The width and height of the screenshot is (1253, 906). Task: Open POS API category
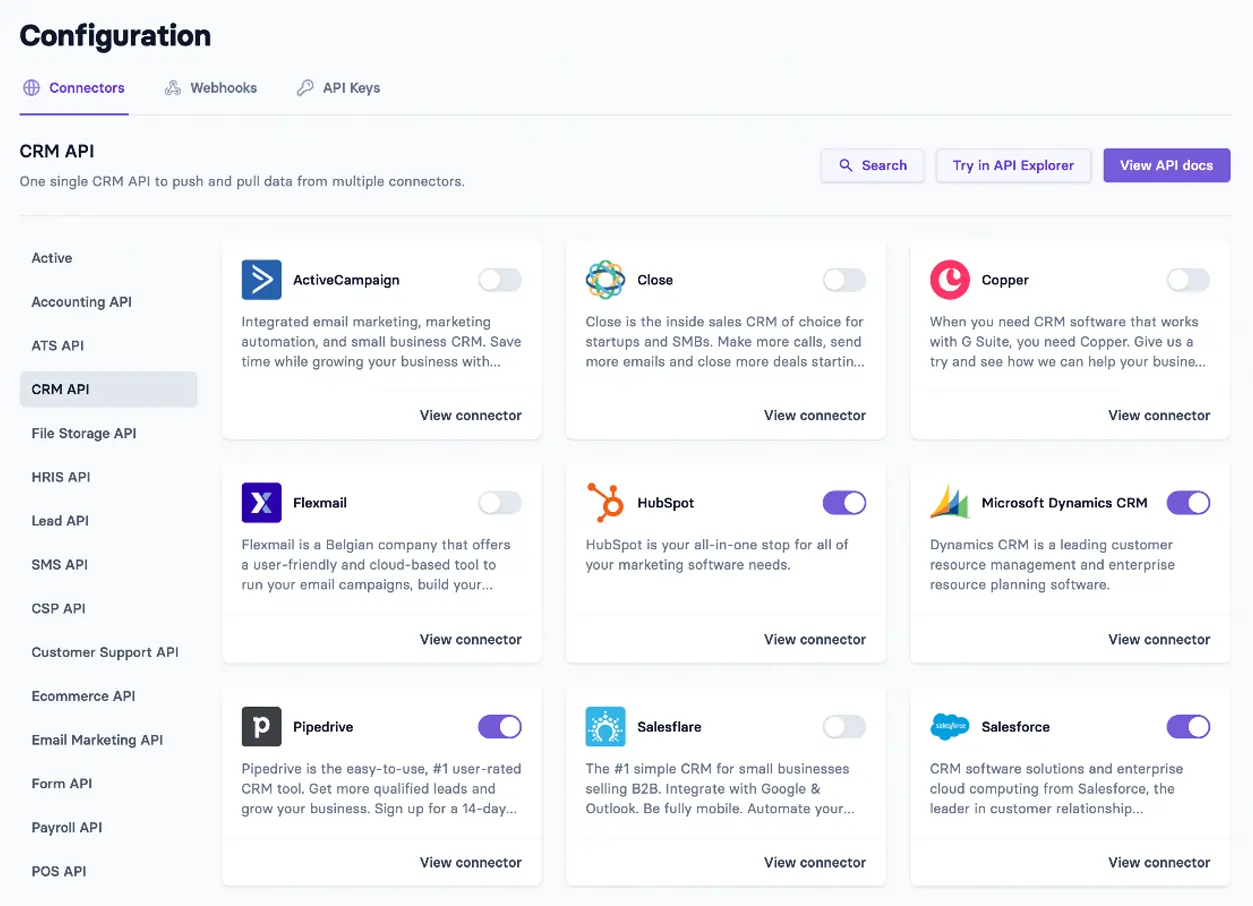(x=108, y=871)
